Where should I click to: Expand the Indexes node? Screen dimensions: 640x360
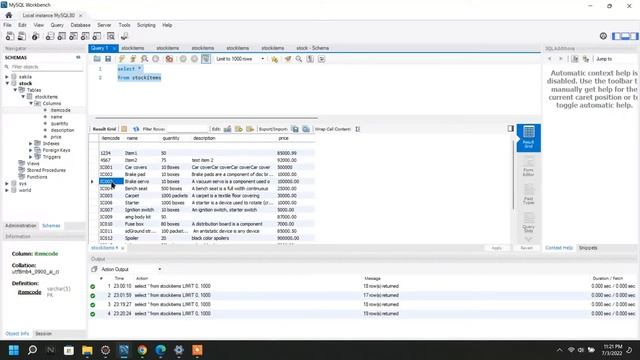(31, 144)
